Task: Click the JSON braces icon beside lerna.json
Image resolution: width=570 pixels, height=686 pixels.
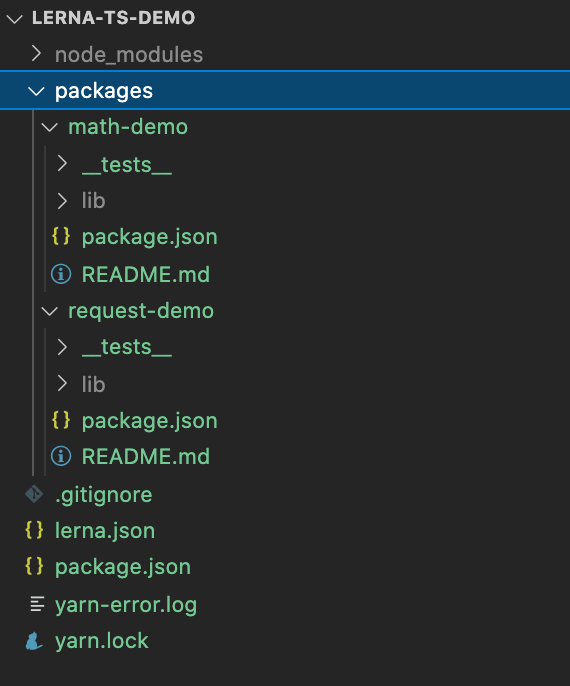Action: (x=34, y=530)
